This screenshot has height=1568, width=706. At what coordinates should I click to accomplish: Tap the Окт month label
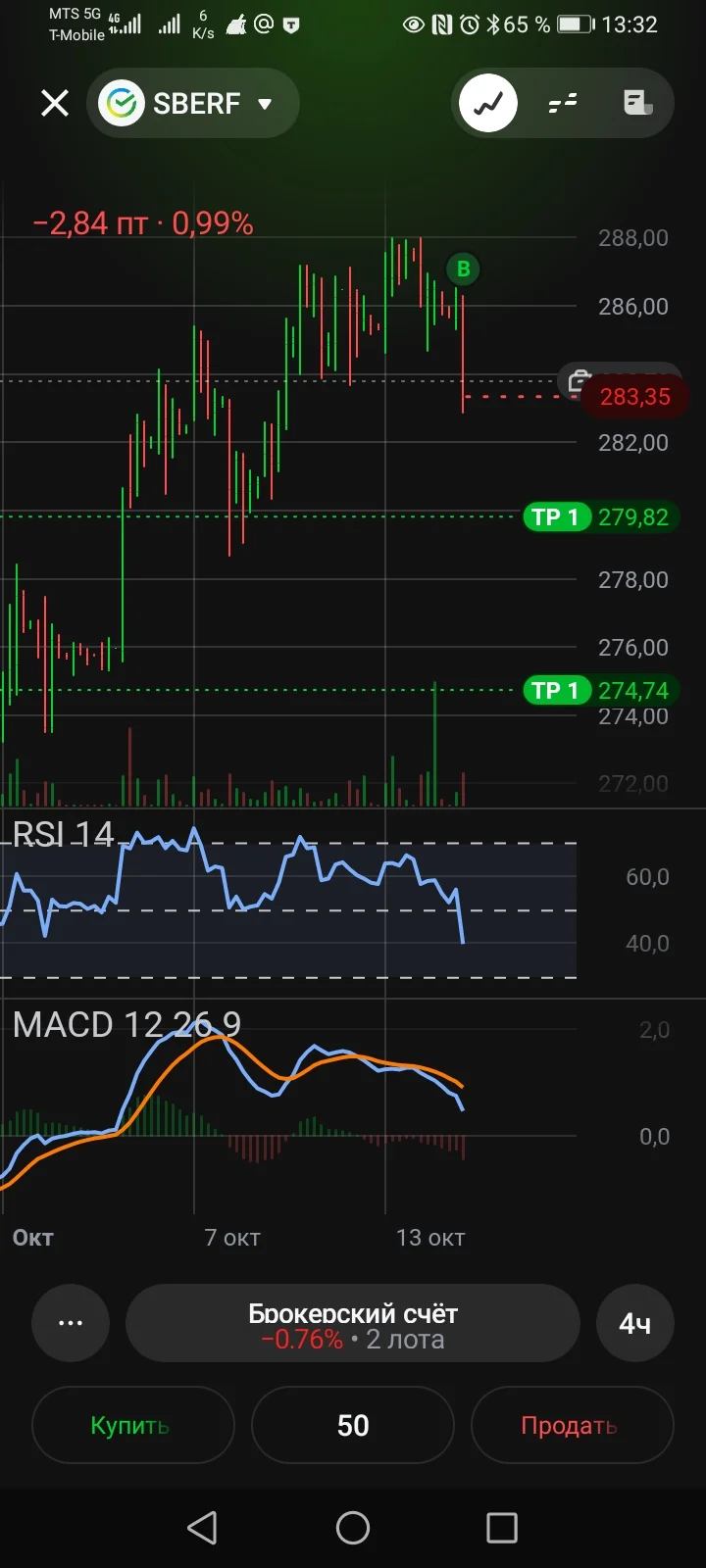click(32, 1238)
